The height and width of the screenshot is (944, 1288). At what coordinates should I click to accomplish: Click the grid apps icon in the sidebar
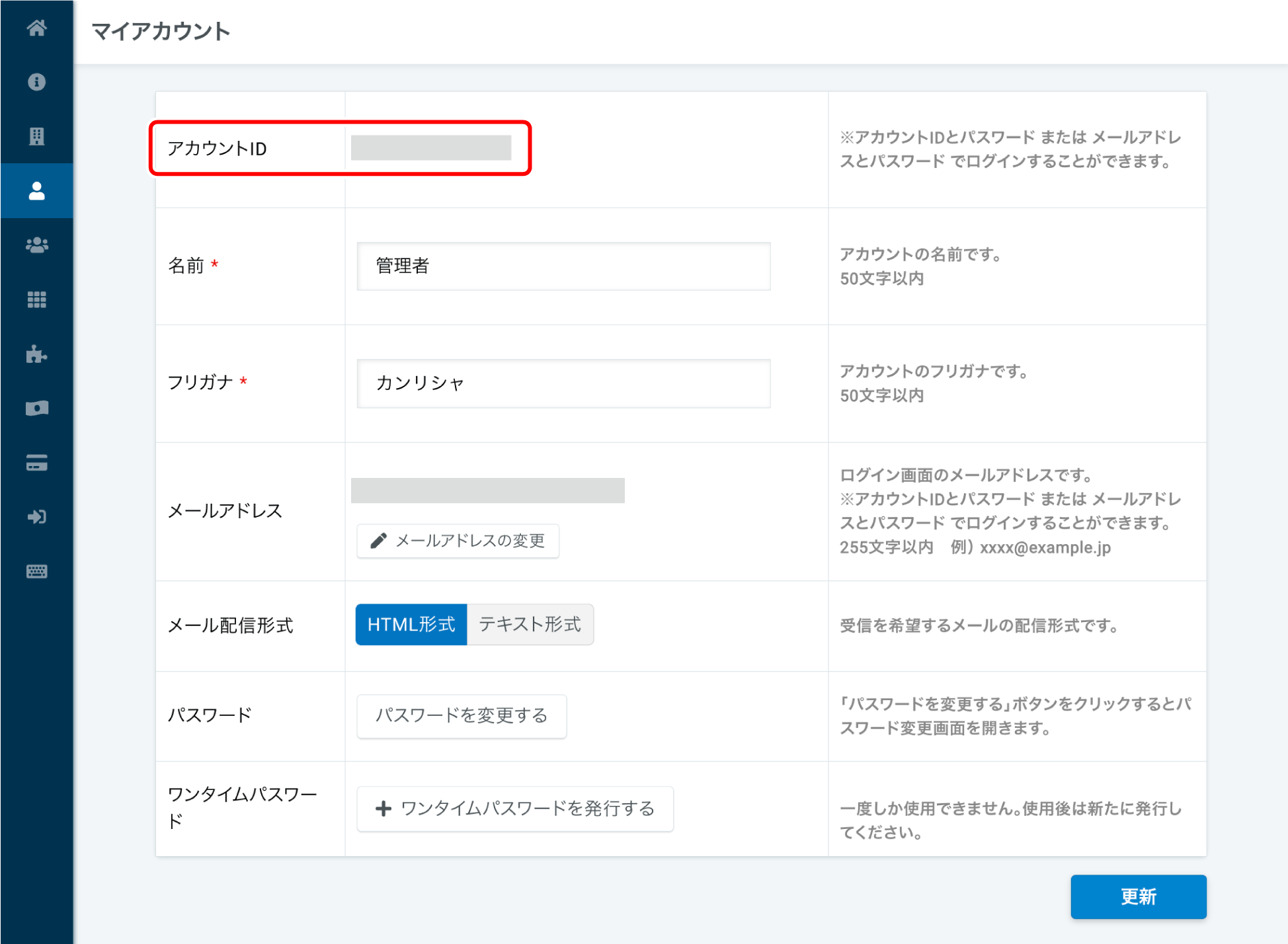[x=36, y=300]
